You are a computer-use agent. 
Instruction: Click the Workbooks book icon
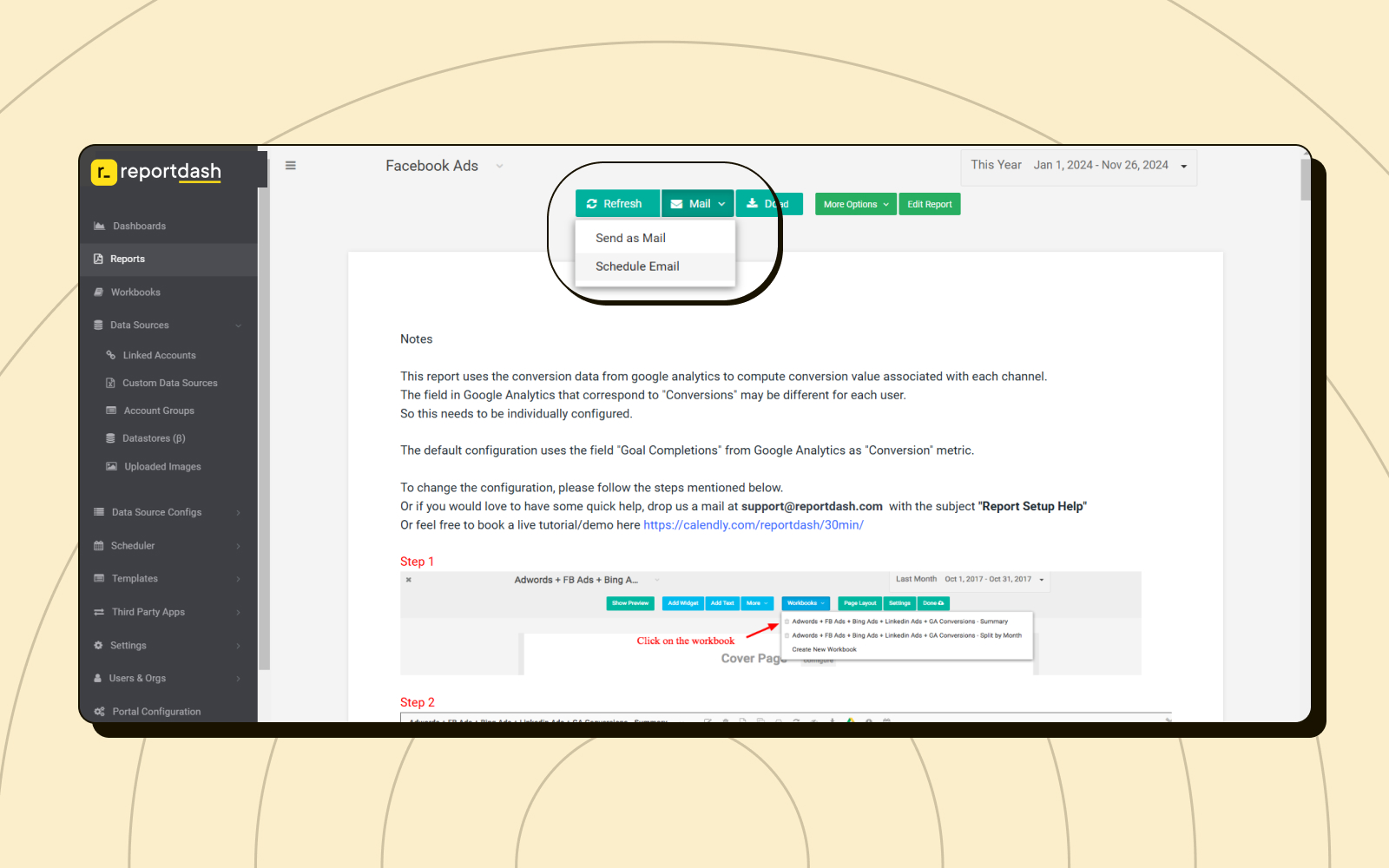tap(98, 292)
